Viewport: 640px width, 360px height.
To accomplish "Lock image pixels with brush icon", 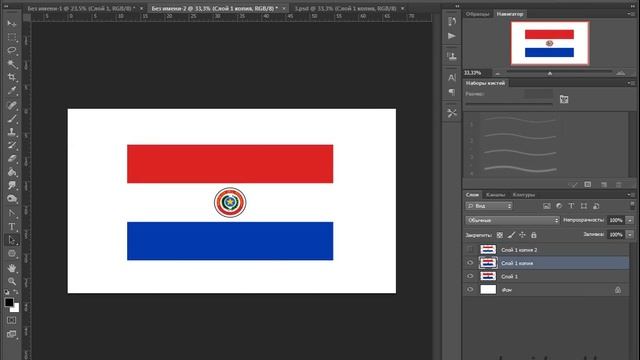I will point(511,235).
